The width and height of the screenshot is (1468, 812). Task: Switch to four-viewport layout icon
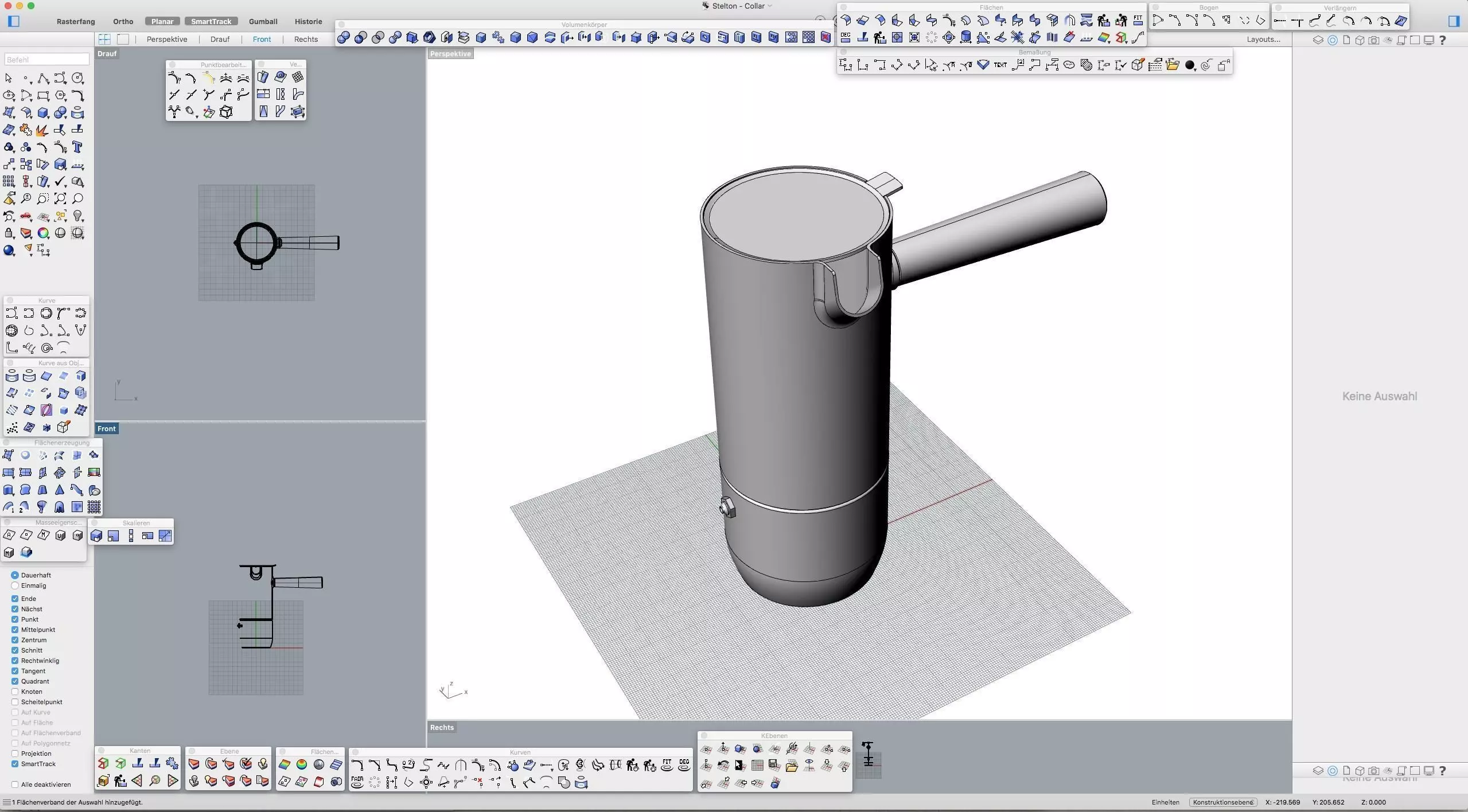tap(104, 39)
